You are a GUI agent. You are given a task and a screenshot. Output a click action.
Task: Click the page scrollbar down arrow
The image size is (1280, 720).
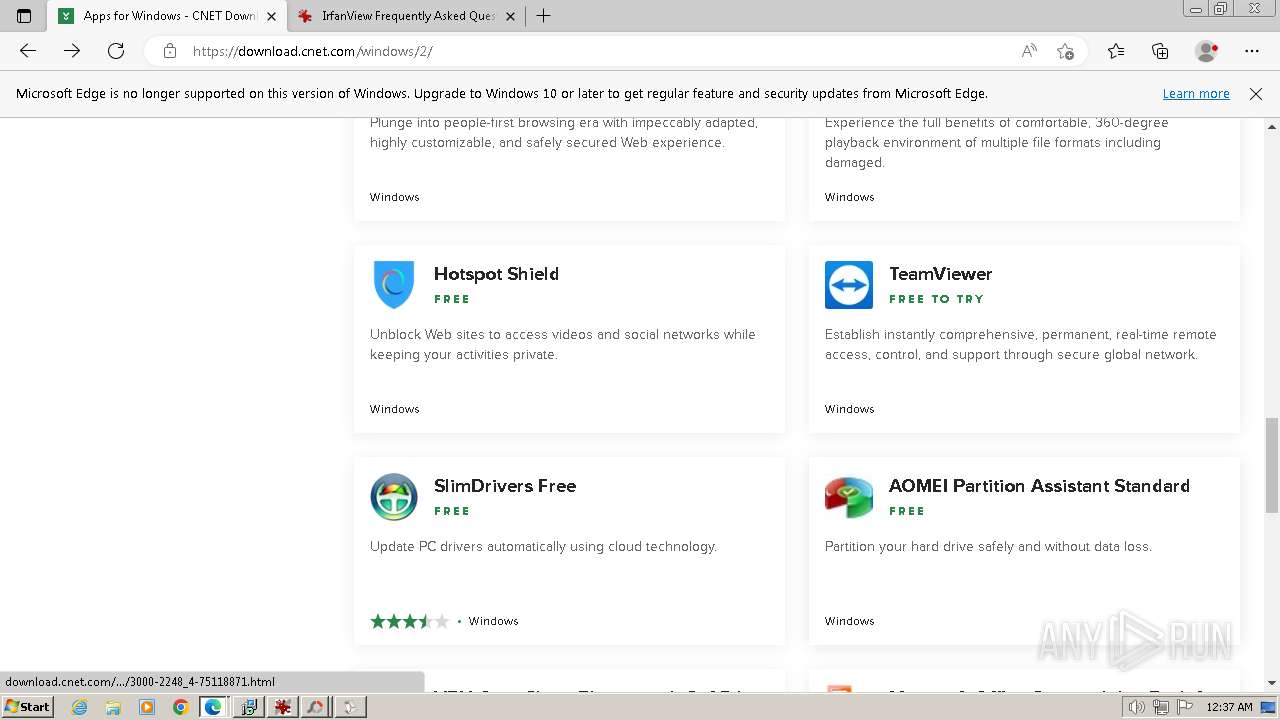coord(1272,683)
